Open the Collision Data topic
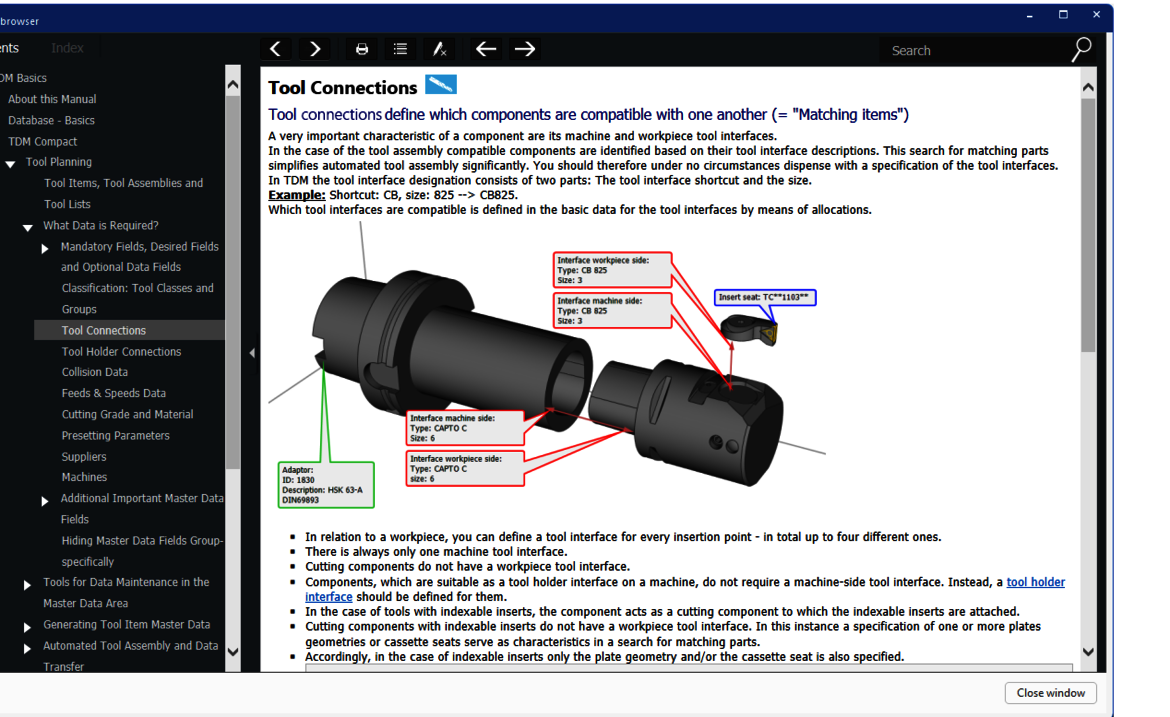The image size is (1170, 717). pos(95,372)
